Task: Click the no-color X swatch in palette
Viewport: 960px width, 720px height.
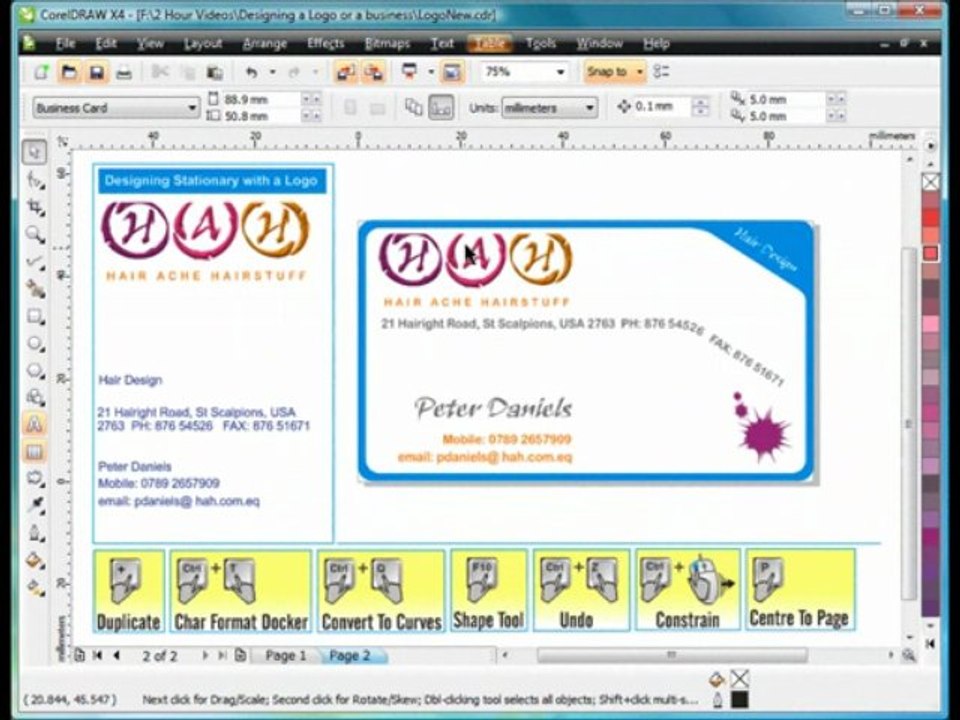Action: [x=931, y=181]
